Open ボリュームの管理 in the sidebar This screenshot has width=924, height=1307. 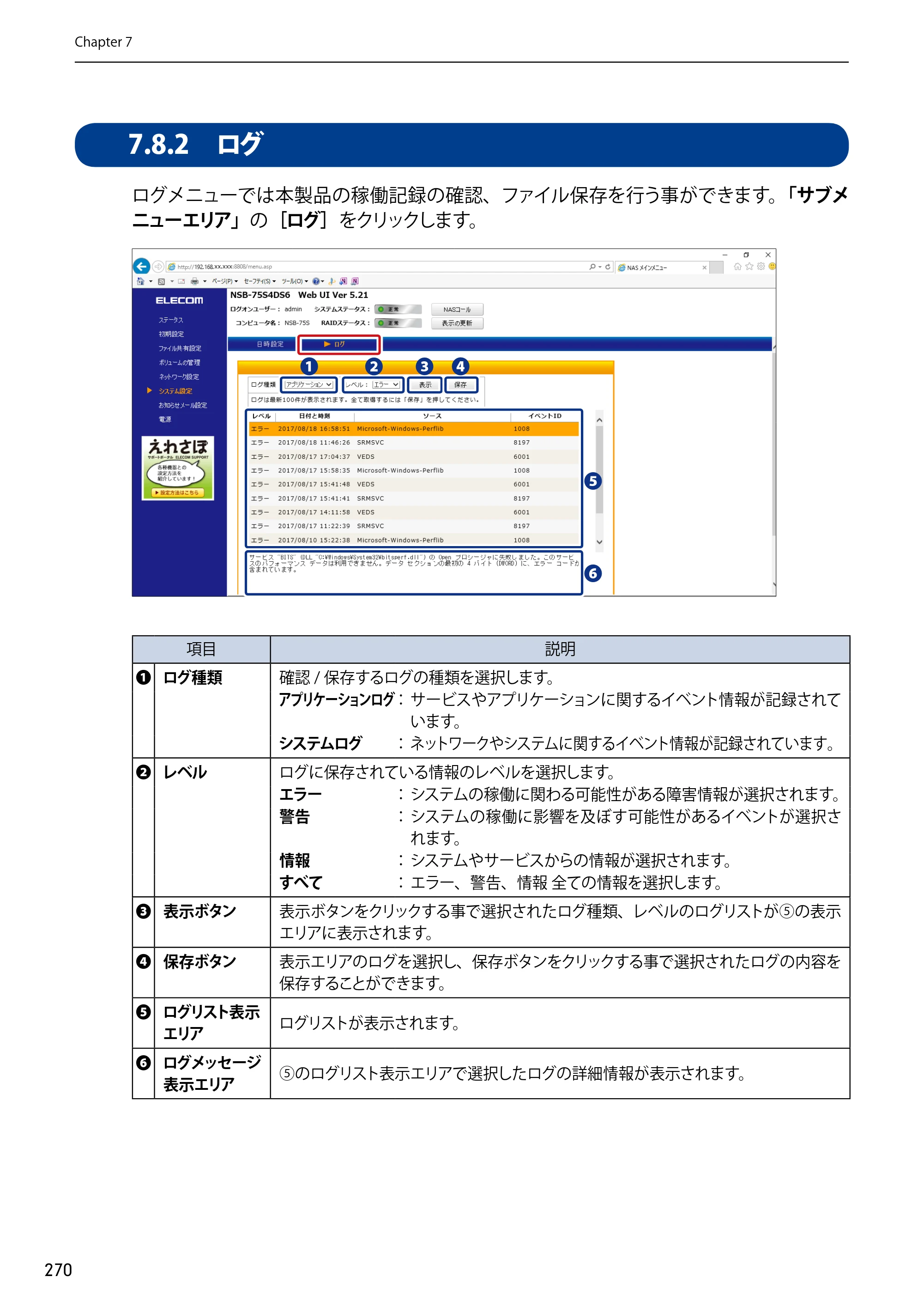click(179, 363)
